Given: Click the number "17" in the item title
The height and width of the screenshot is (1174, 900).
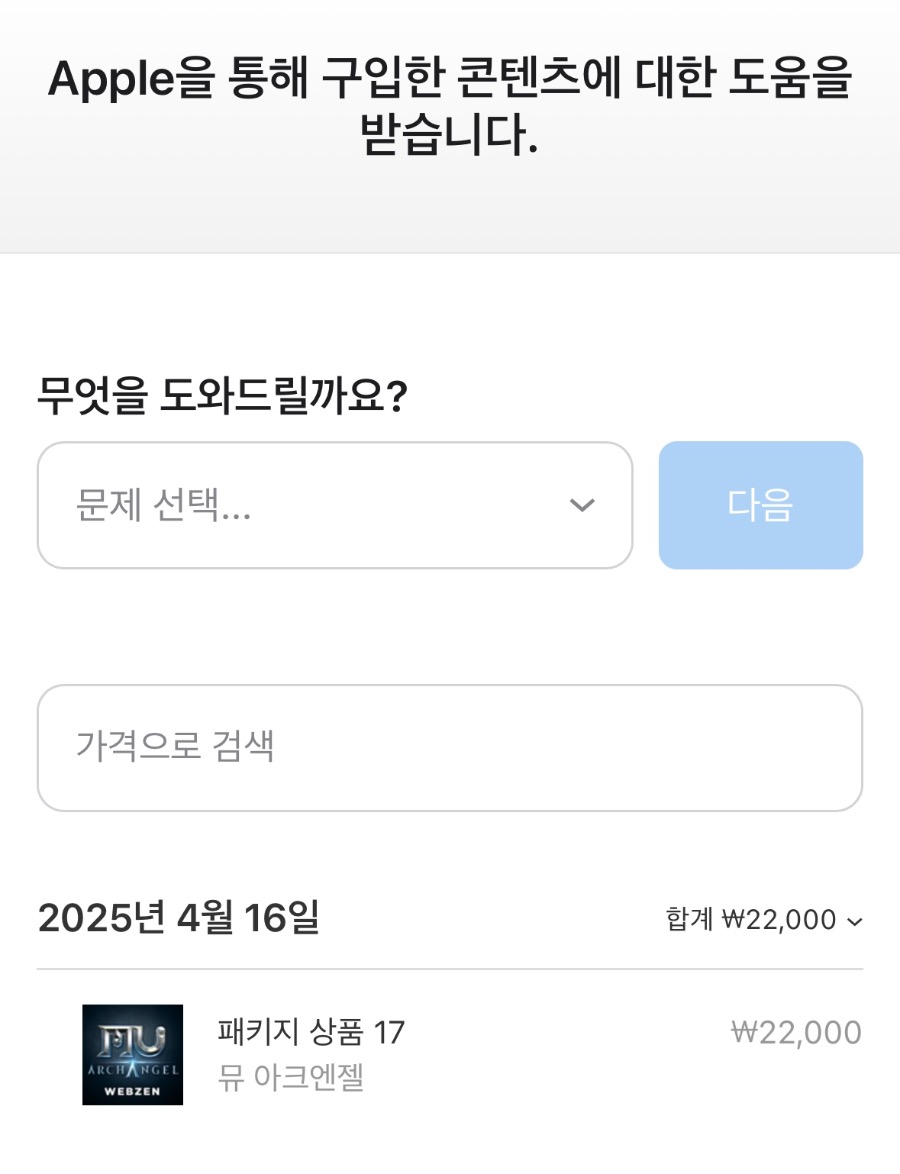Looking at the screenshot, I should click(x=388, y=1032).
